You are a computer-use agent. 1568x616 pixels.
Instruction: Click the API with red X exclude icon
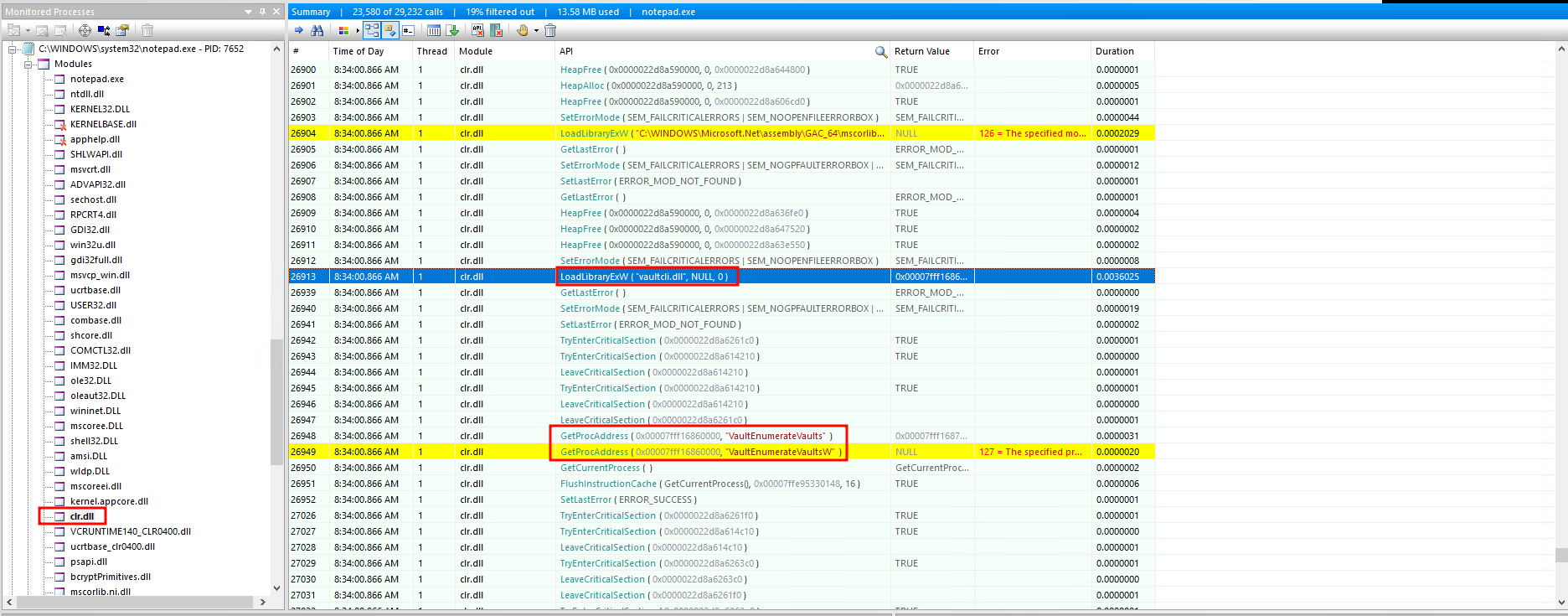[477, 30]
